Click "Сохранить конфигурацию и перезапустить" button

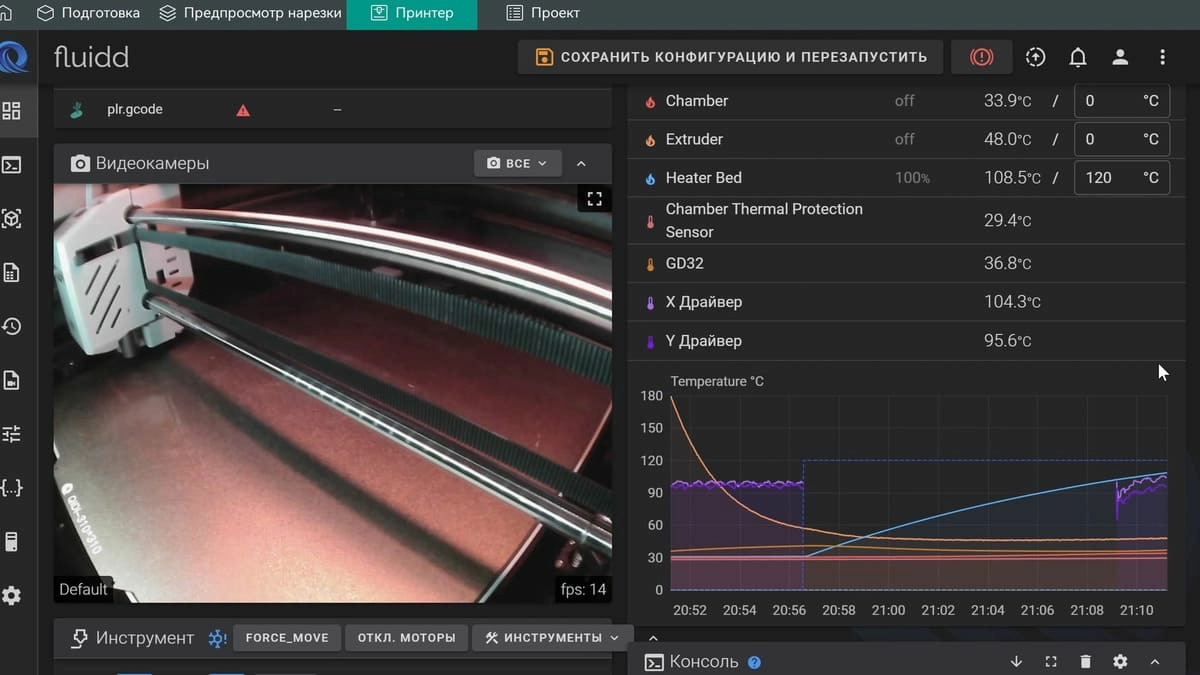[731, 57]
